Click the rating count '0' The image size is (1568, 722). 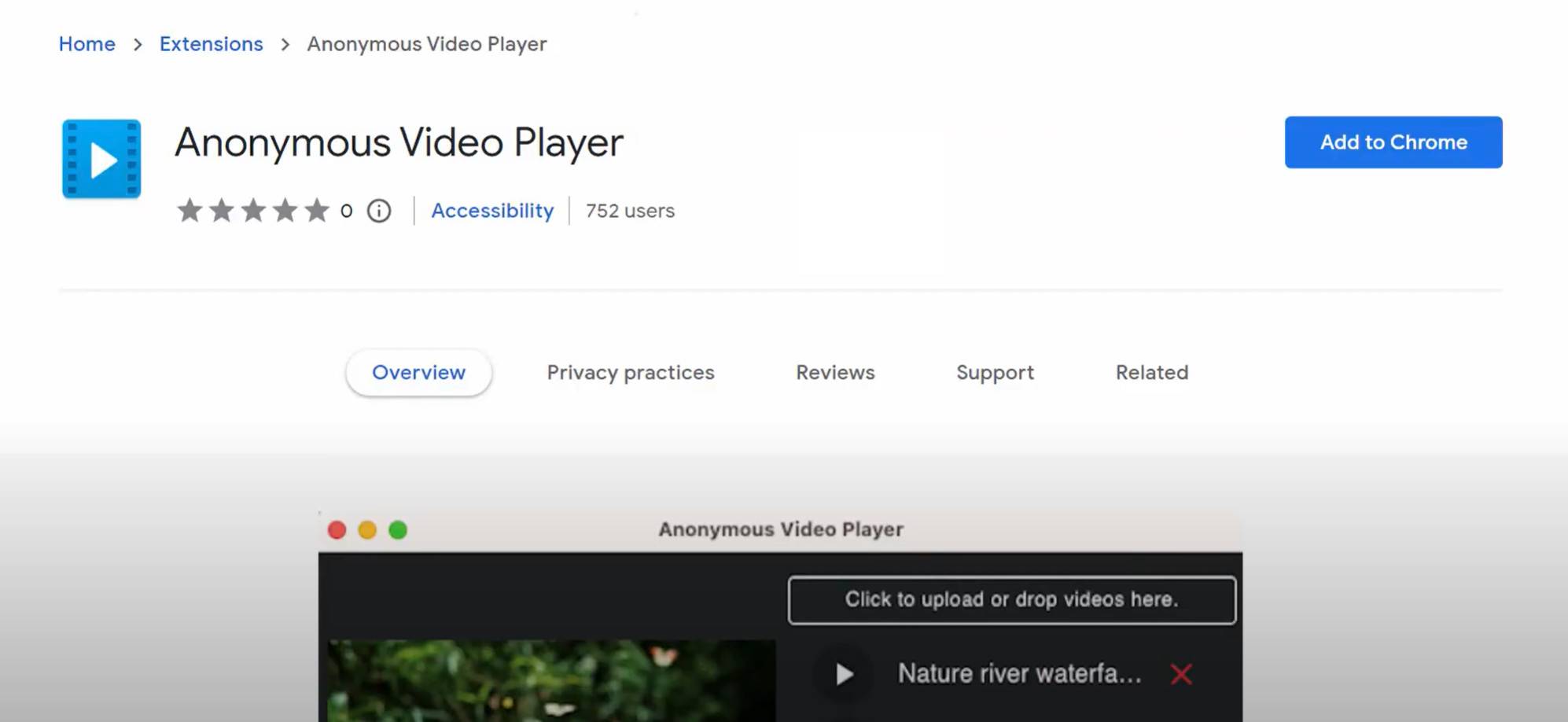(346, 211)
